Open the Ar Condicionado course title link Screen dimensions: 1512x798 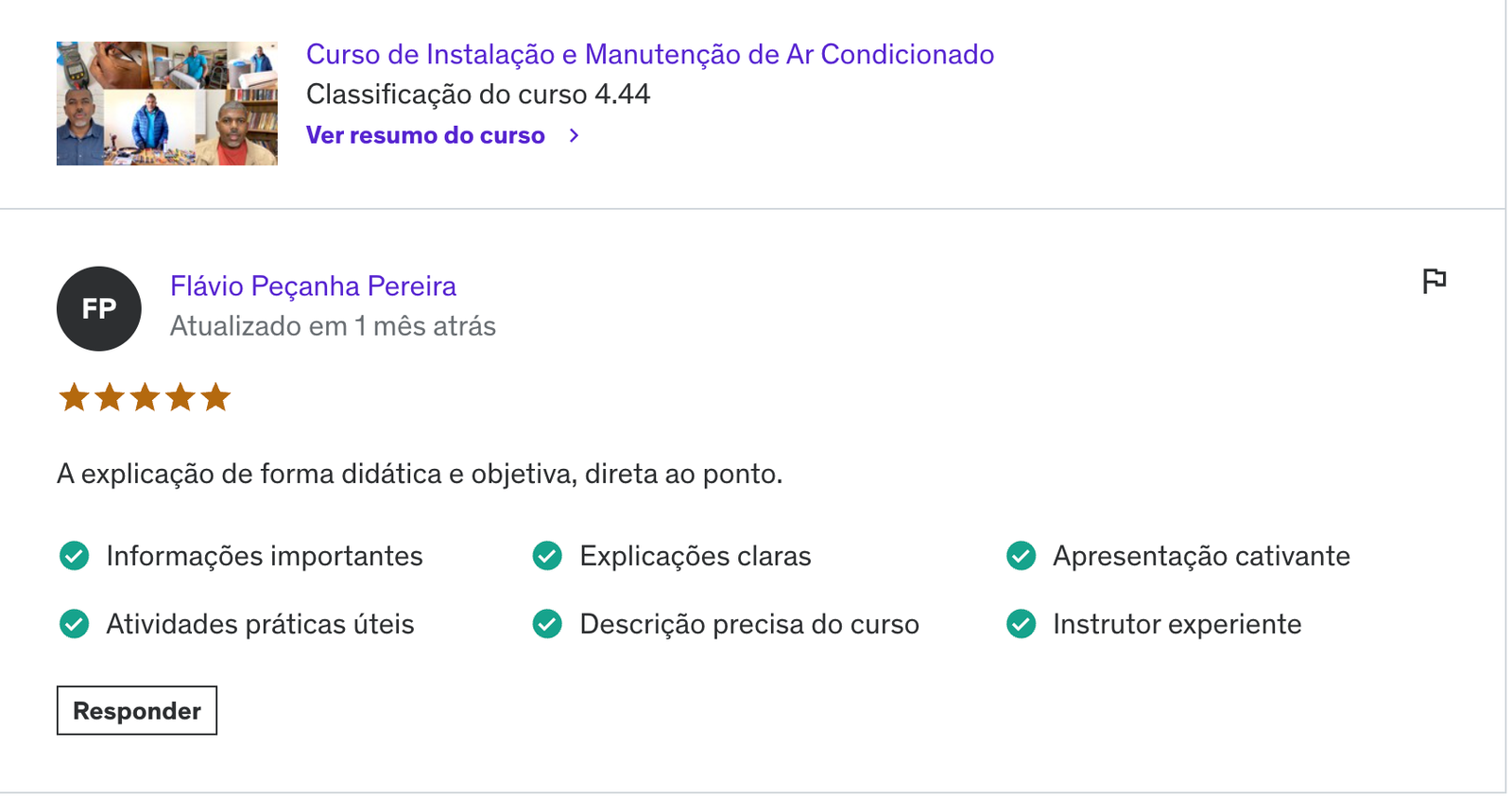tap(650, 55)
